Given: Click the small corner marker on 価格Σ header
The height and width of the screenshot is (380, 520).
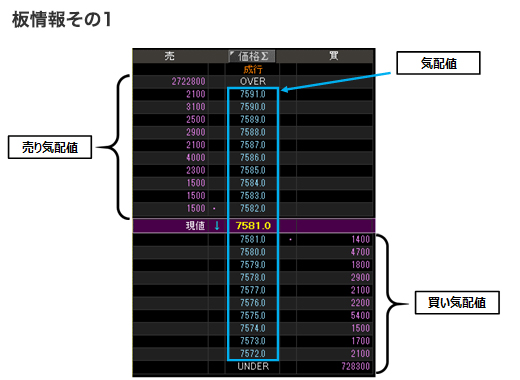Looking at the screenshot, I should click(232, 53).
